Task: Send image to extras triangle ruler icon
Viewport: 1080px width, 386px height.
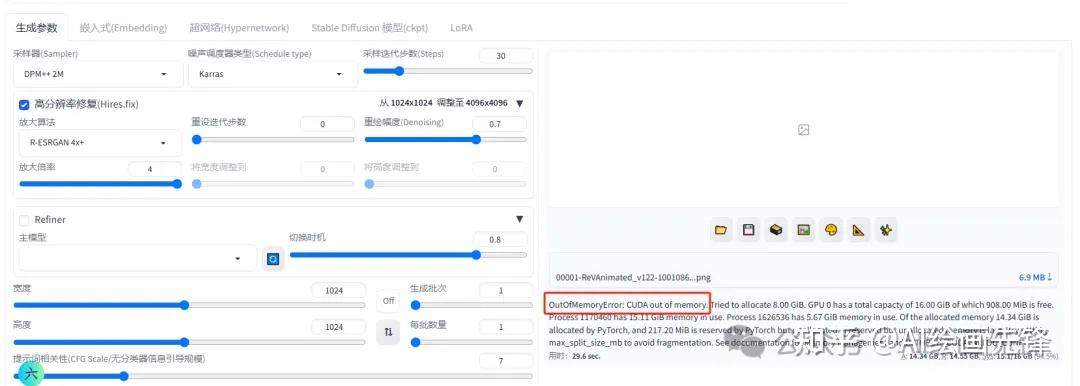Action: pos(858,230)
